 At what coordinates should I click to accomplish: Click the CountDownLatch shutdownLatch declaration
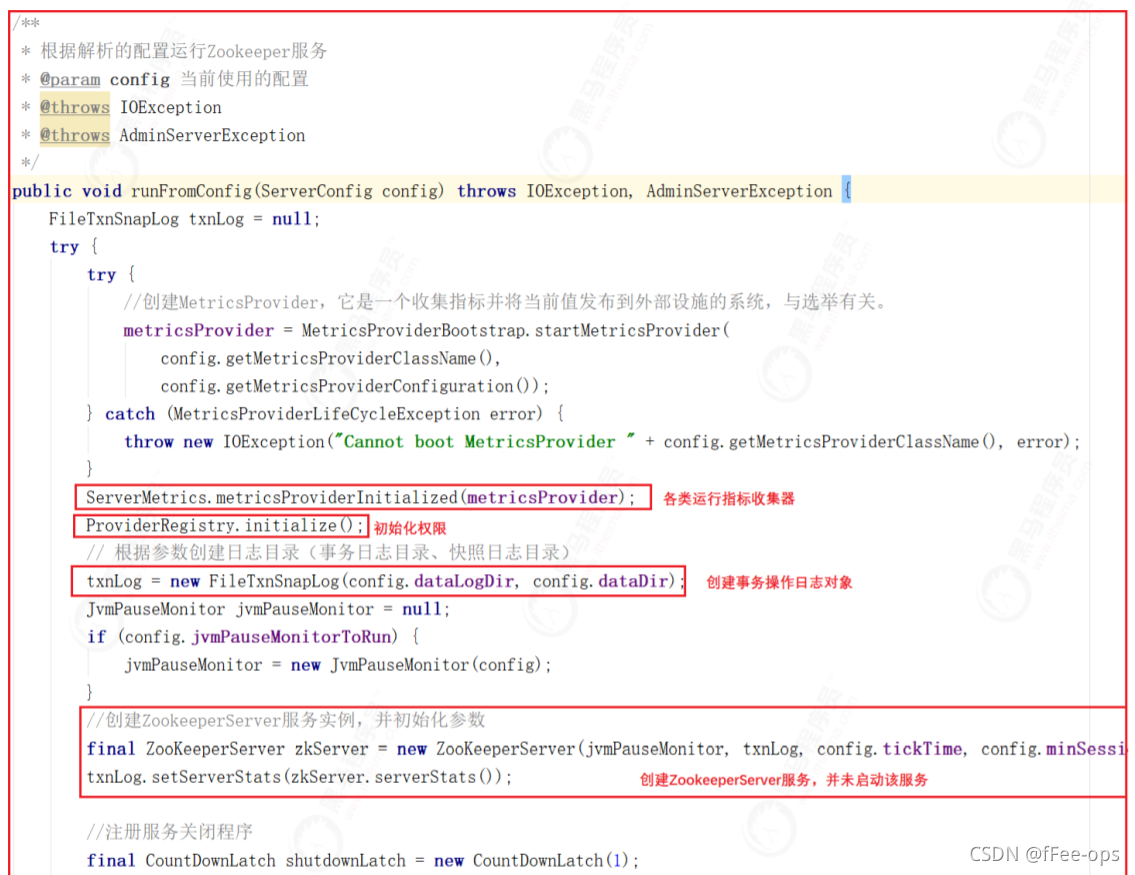[x=363, y=861]
